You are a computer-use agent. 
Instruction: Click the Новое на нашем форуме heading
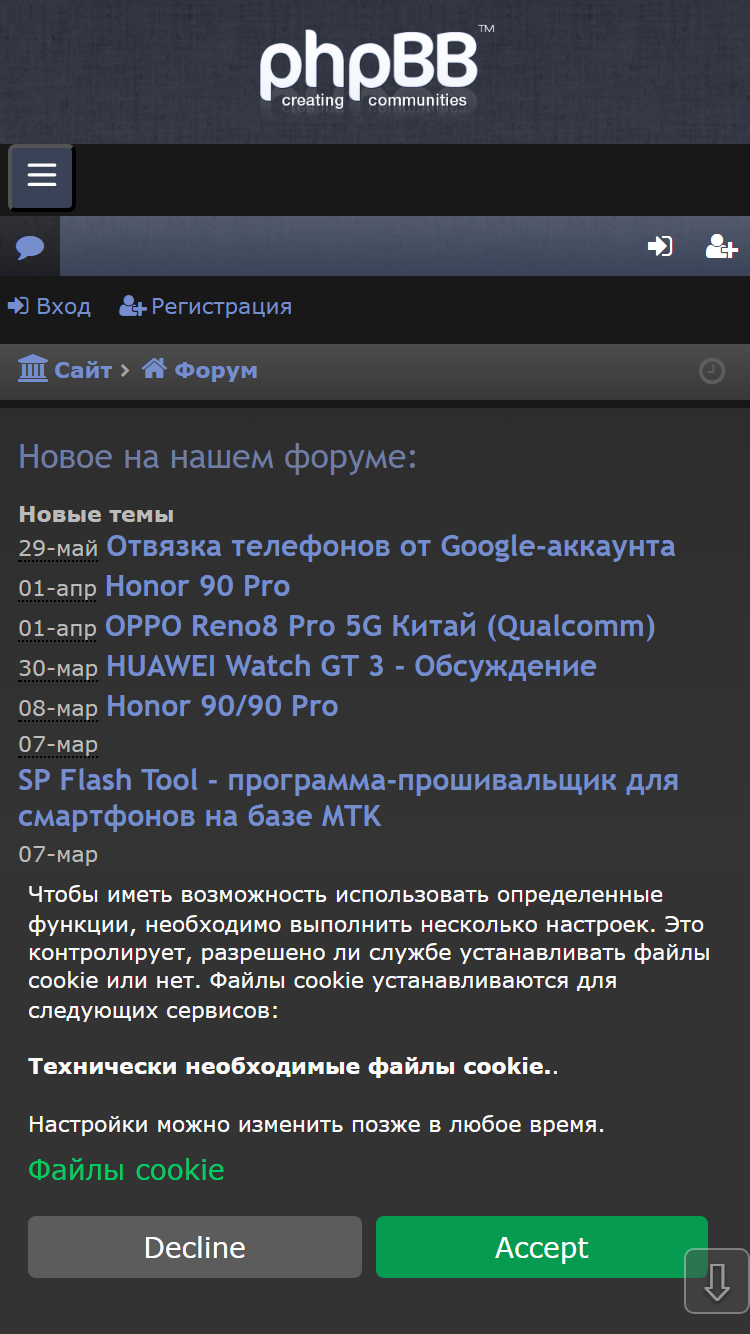pos(217,458)
